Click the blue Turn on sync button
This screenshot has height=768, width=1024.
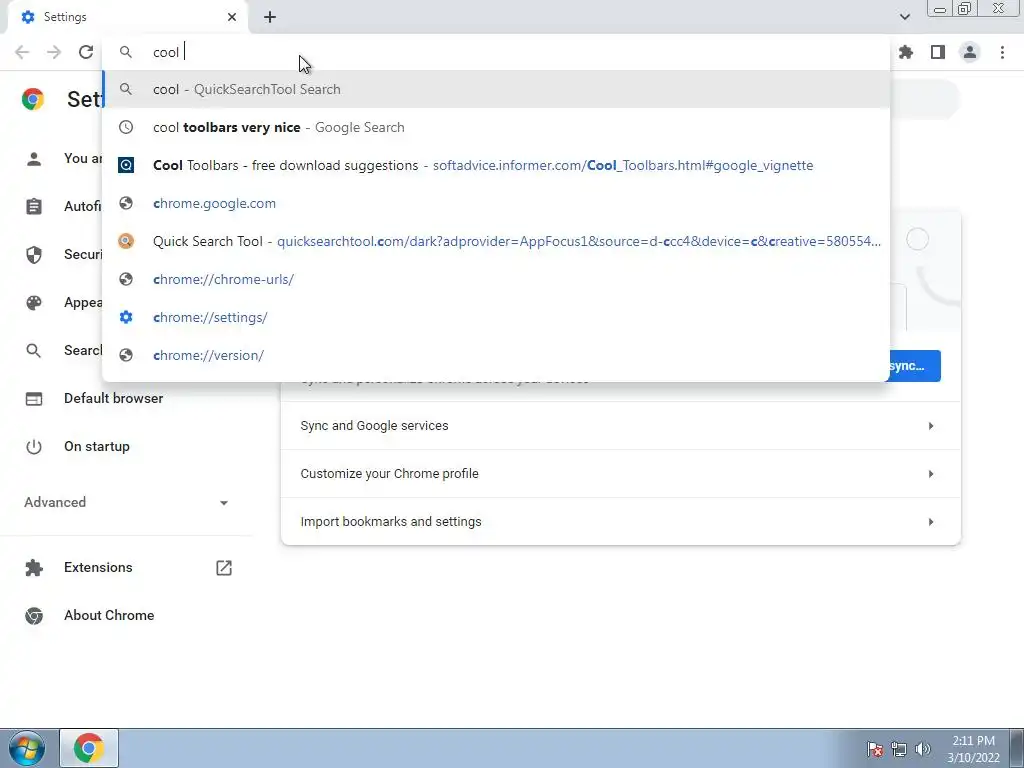(915, 366)
